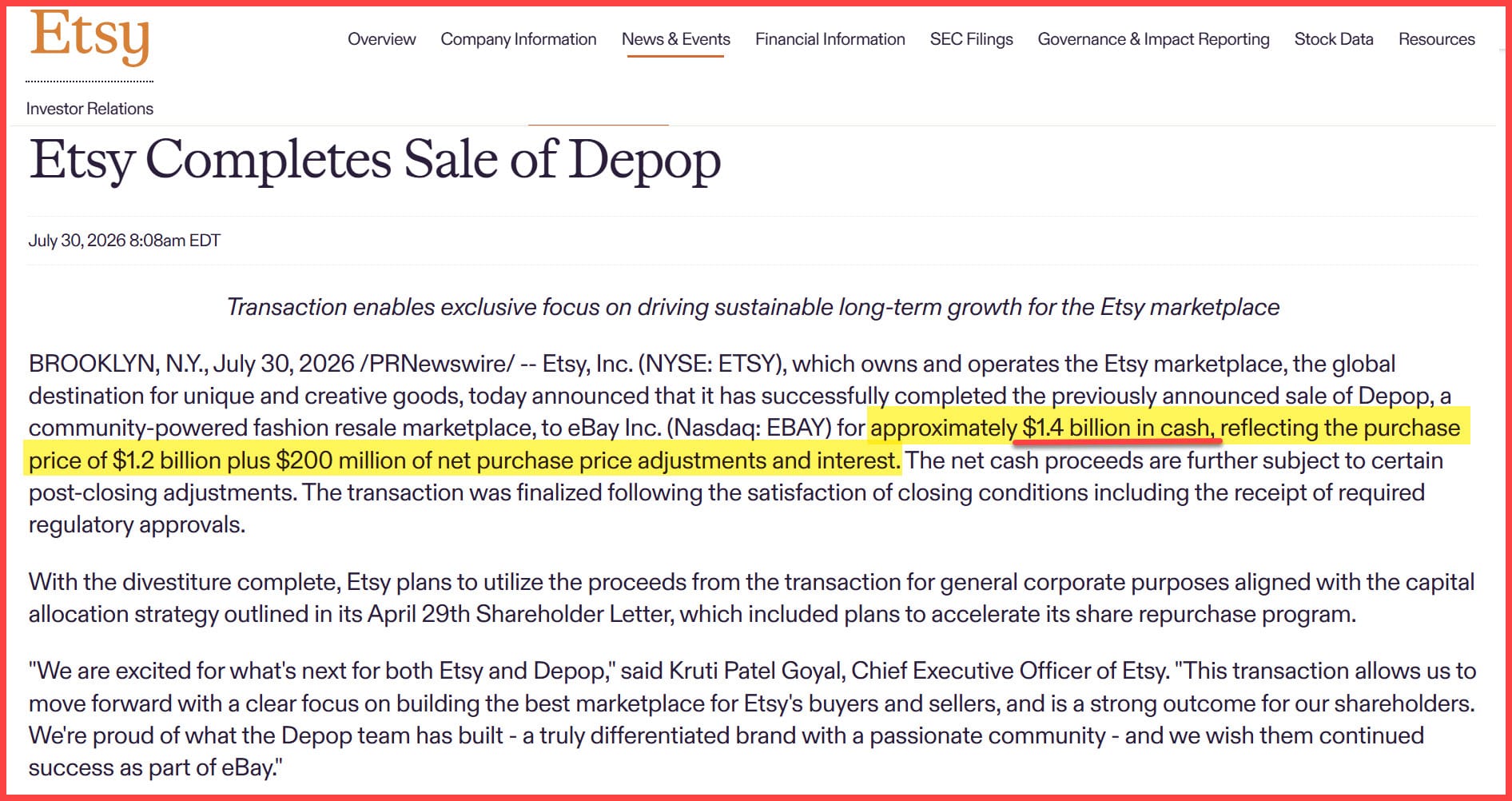Select the News & Events tab
The width and height of the screenshot is (1512, 801).
click(676, 39)
